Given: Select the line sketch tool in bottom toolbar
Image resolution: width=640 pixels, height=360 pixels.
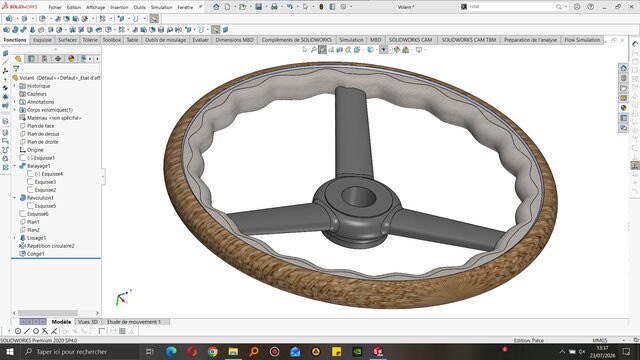Looking at the screenshot, I should [x=27, y=331].
